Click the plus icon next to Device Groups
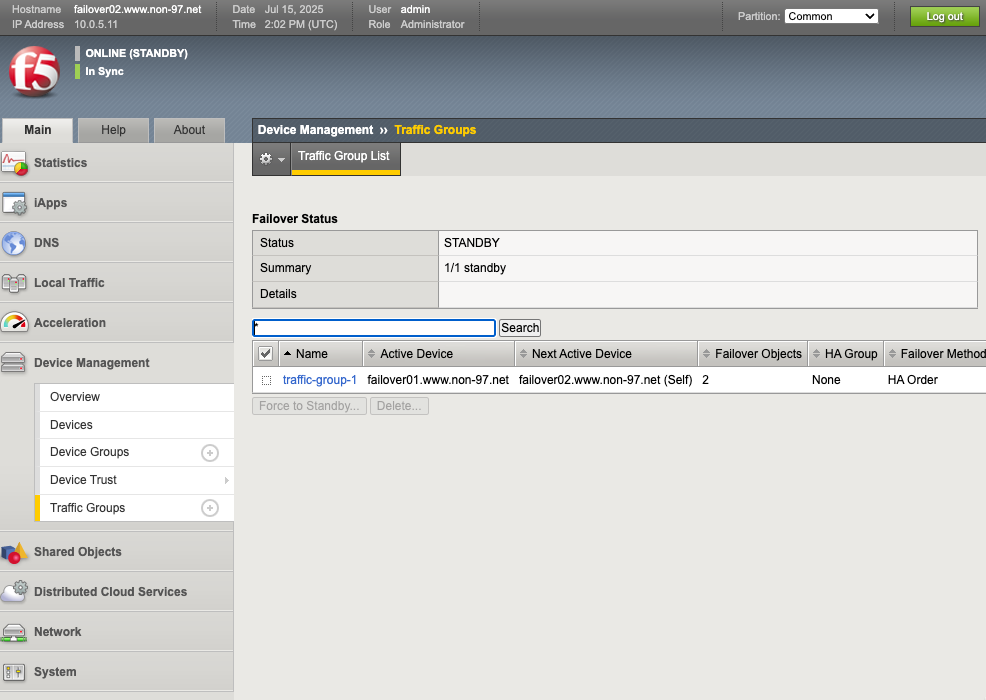This screenshot has width=986, height=700. click(x=210, y=453)
